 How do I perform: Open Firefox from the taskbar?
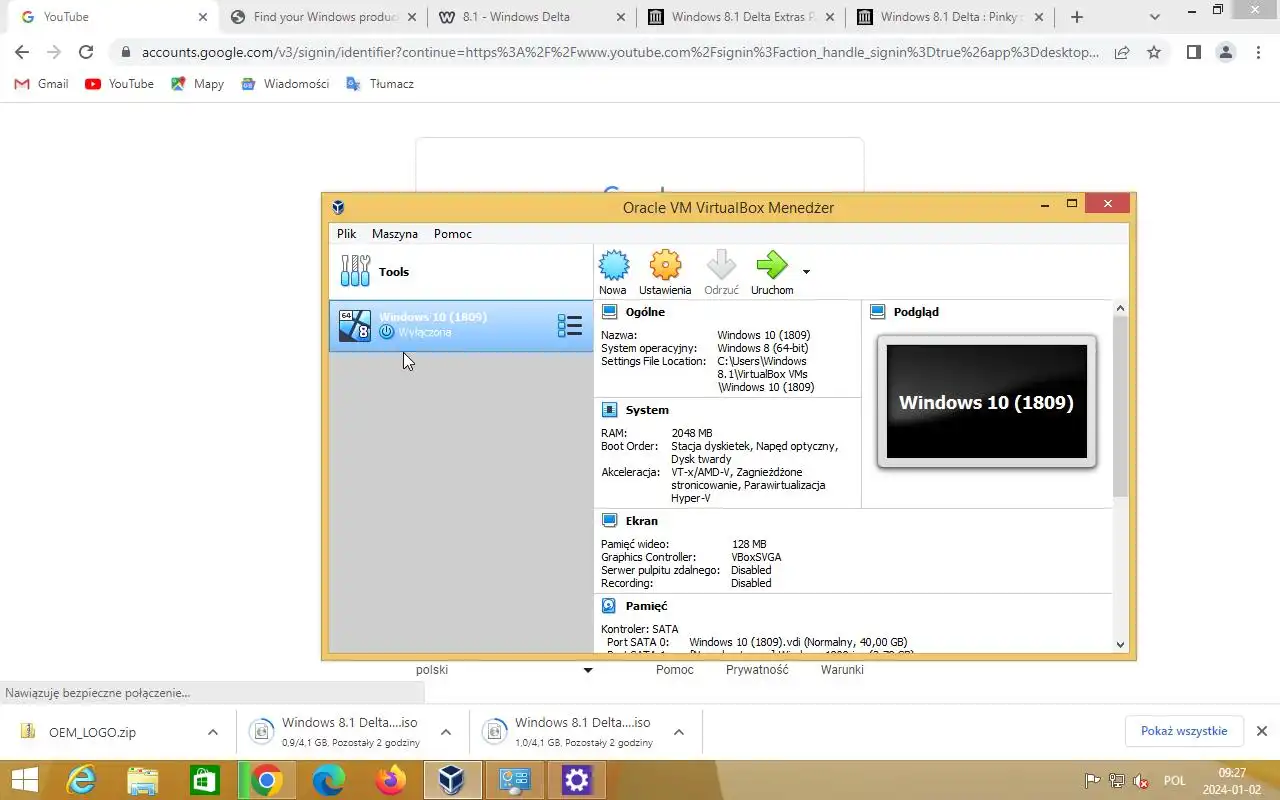391,780
